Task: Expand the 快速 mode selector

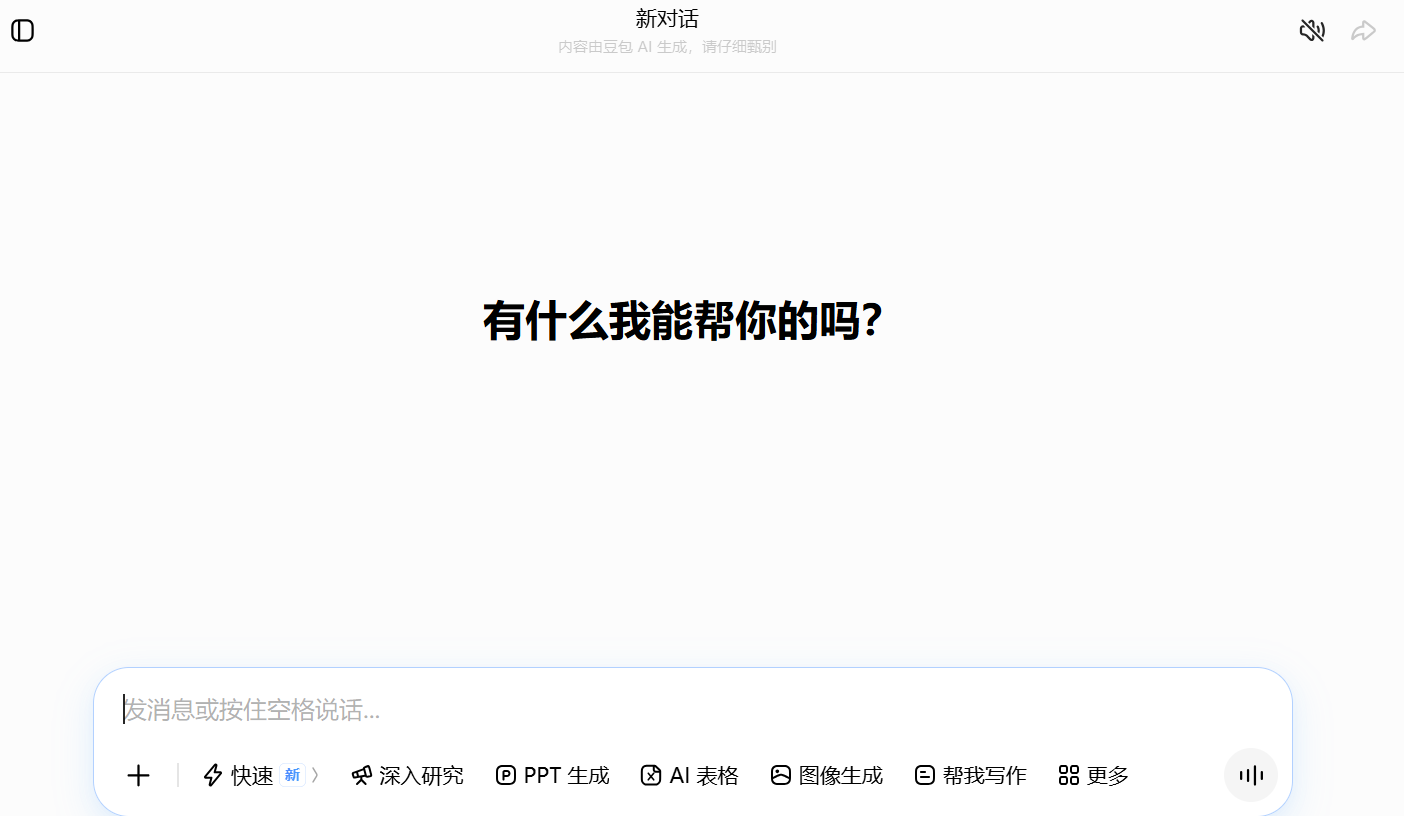Action: pos(261,775)
